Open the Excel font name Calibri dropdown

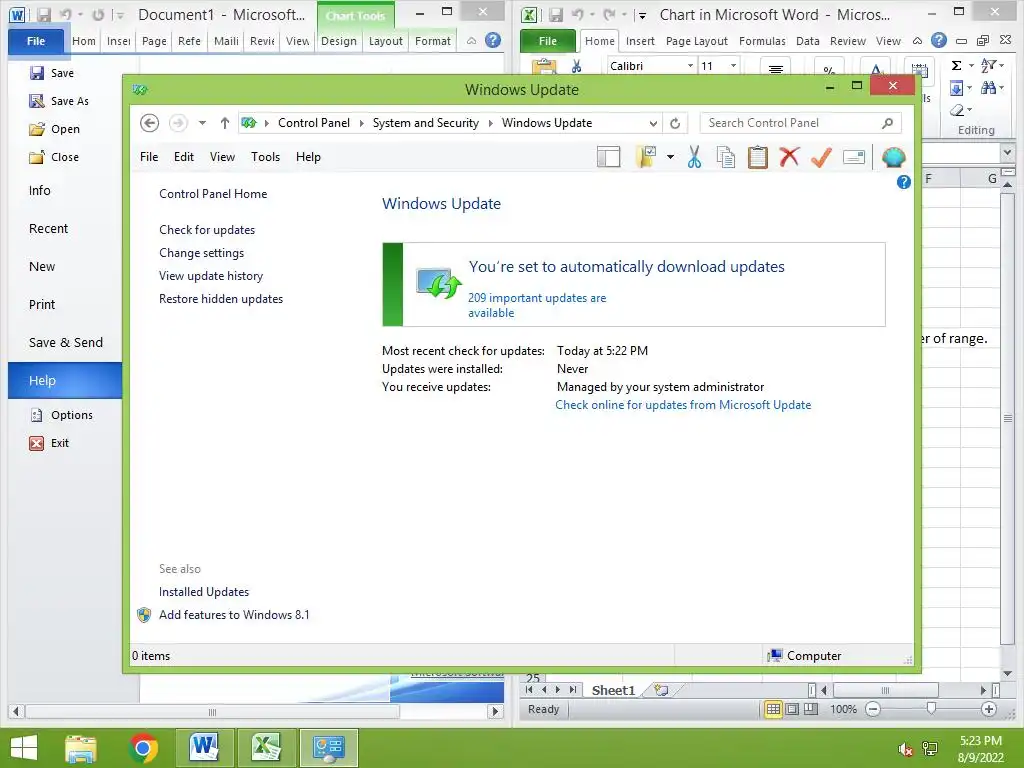tap(690, 66)
